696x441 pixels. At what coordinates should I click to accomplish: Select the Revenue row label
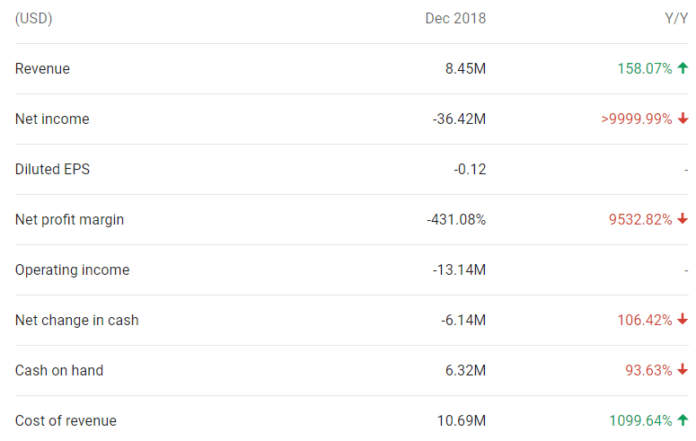pos(42,69)
